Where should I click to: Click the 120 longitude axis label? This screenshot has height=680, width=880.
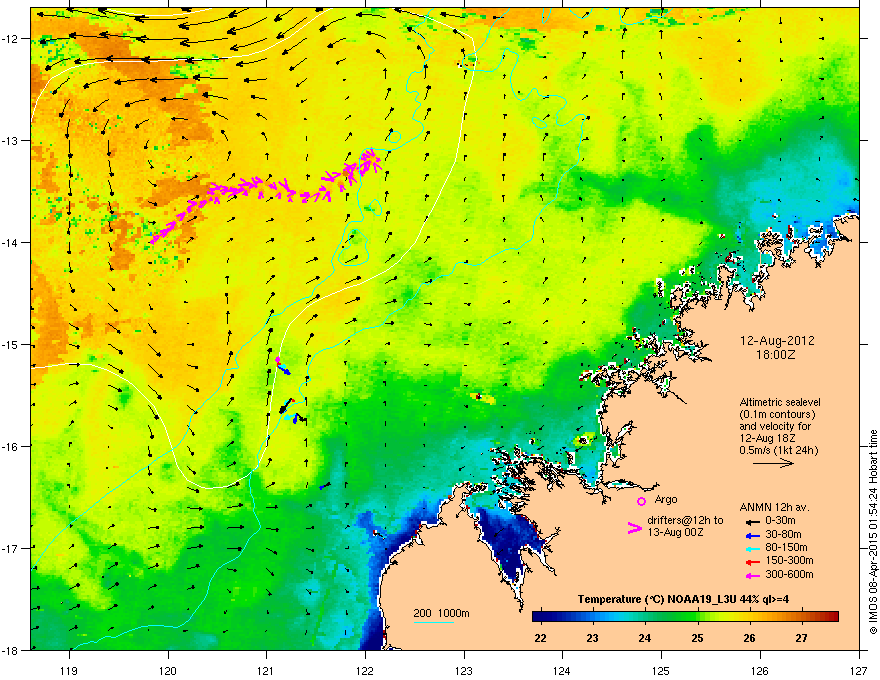168,671
